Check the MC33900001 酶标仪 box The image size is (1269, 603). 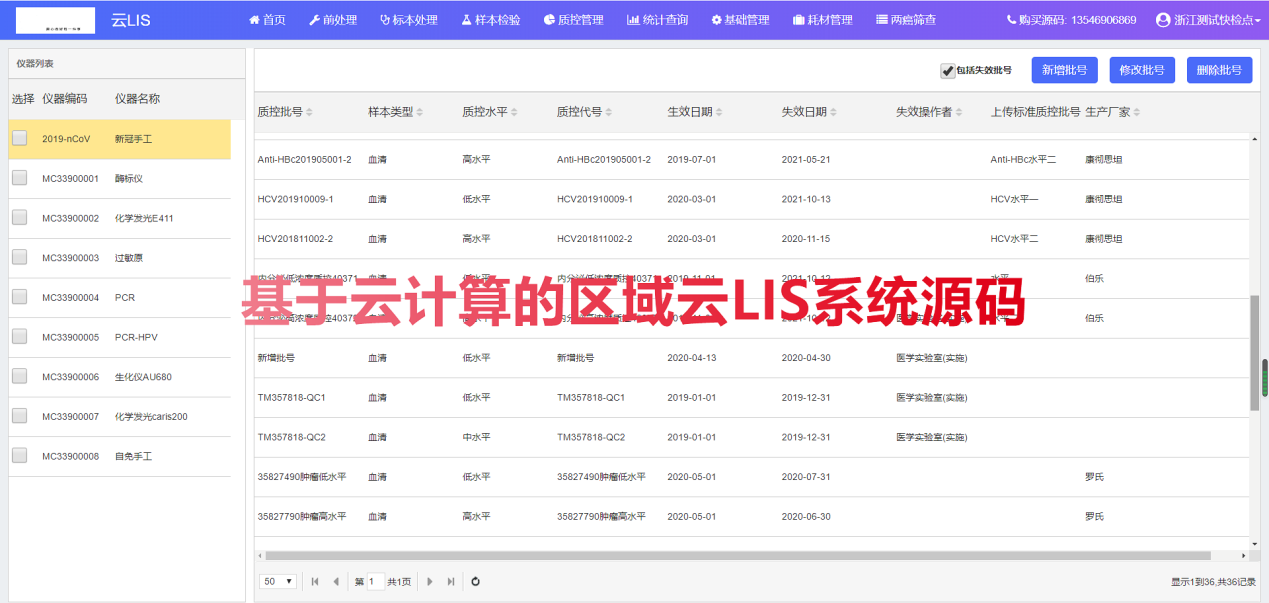click(x=19, y=178)
